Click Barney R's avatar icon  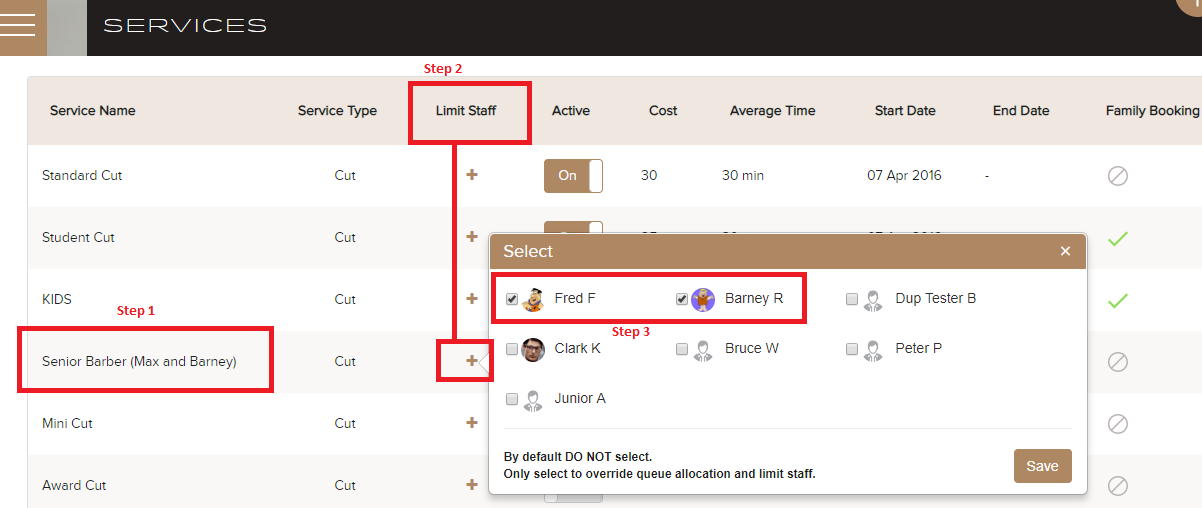703,299
